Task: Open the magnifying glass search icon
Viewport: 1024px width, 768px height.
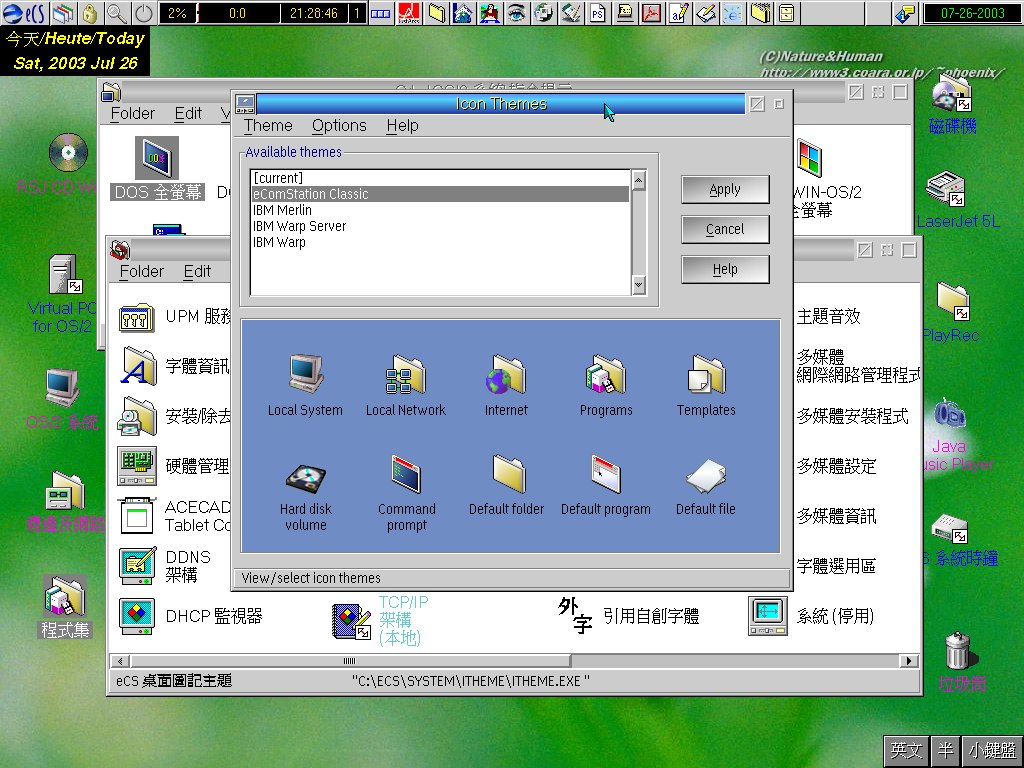Action: tap(116, 13)
